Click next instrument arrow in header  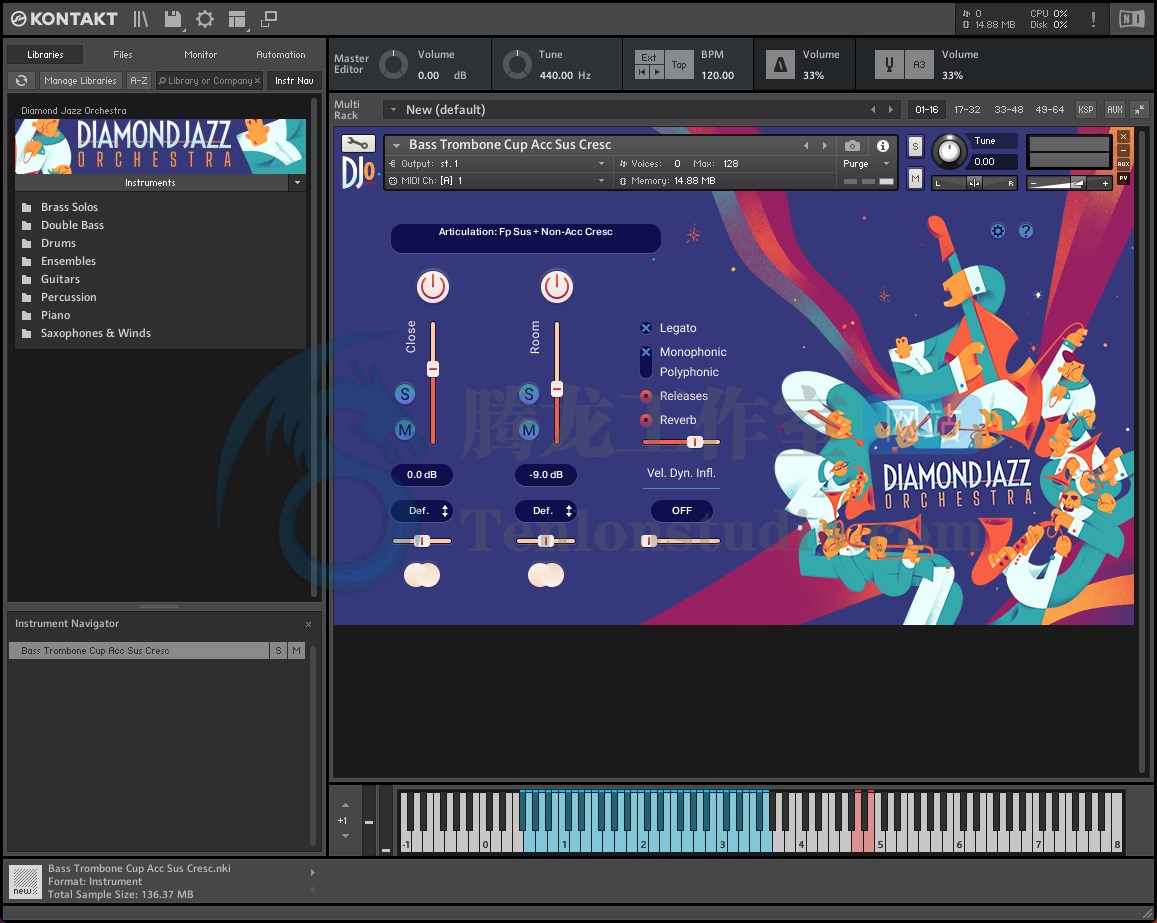(x=825, y=145)
